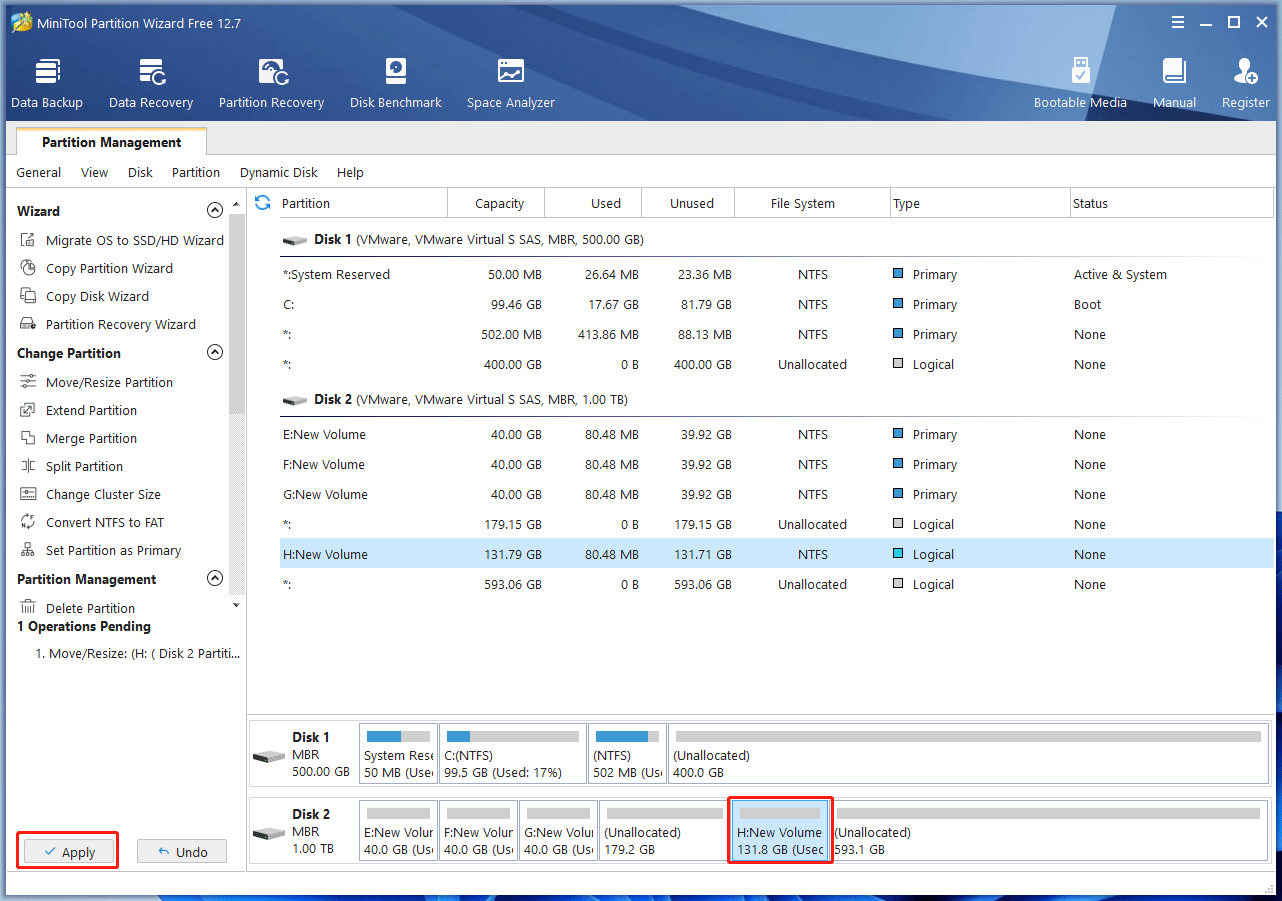Sort by the File System column header
The width and height of the screenshot is (1282, 901).
[812, 203]
